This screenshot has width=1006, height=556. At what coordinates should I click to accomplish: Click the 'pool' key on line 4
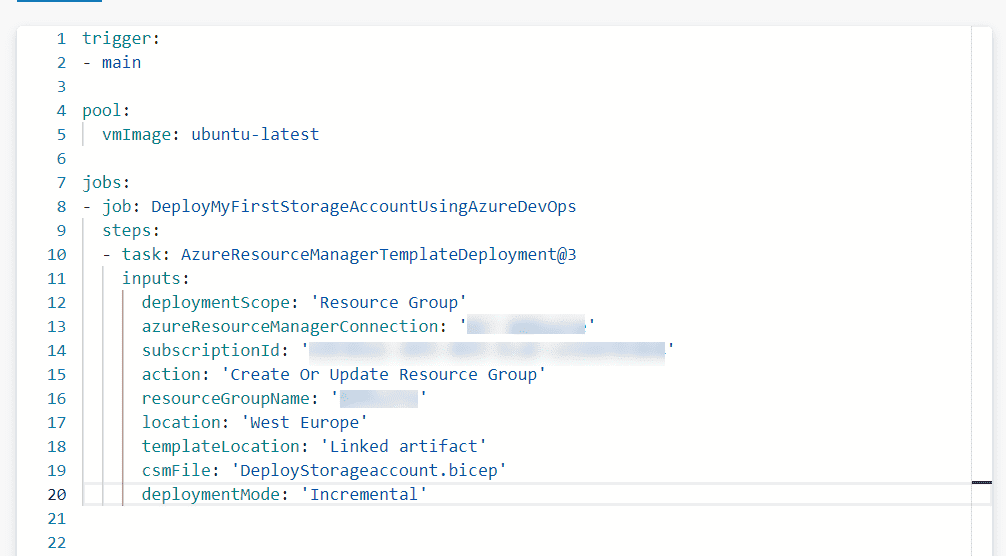(x=101, y=110)
